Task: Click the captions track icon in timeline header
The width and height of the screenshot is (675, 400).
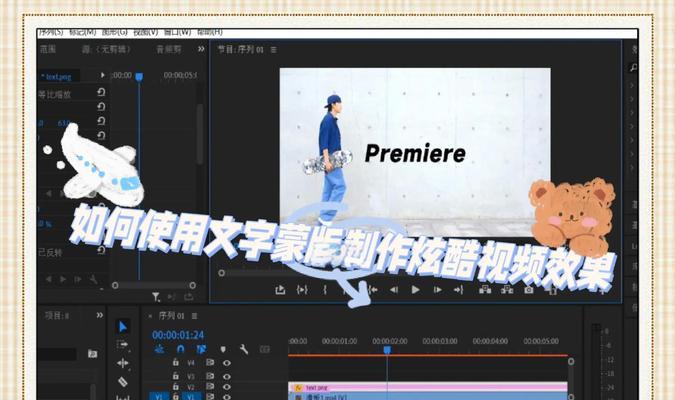Action: click(265, 349)
